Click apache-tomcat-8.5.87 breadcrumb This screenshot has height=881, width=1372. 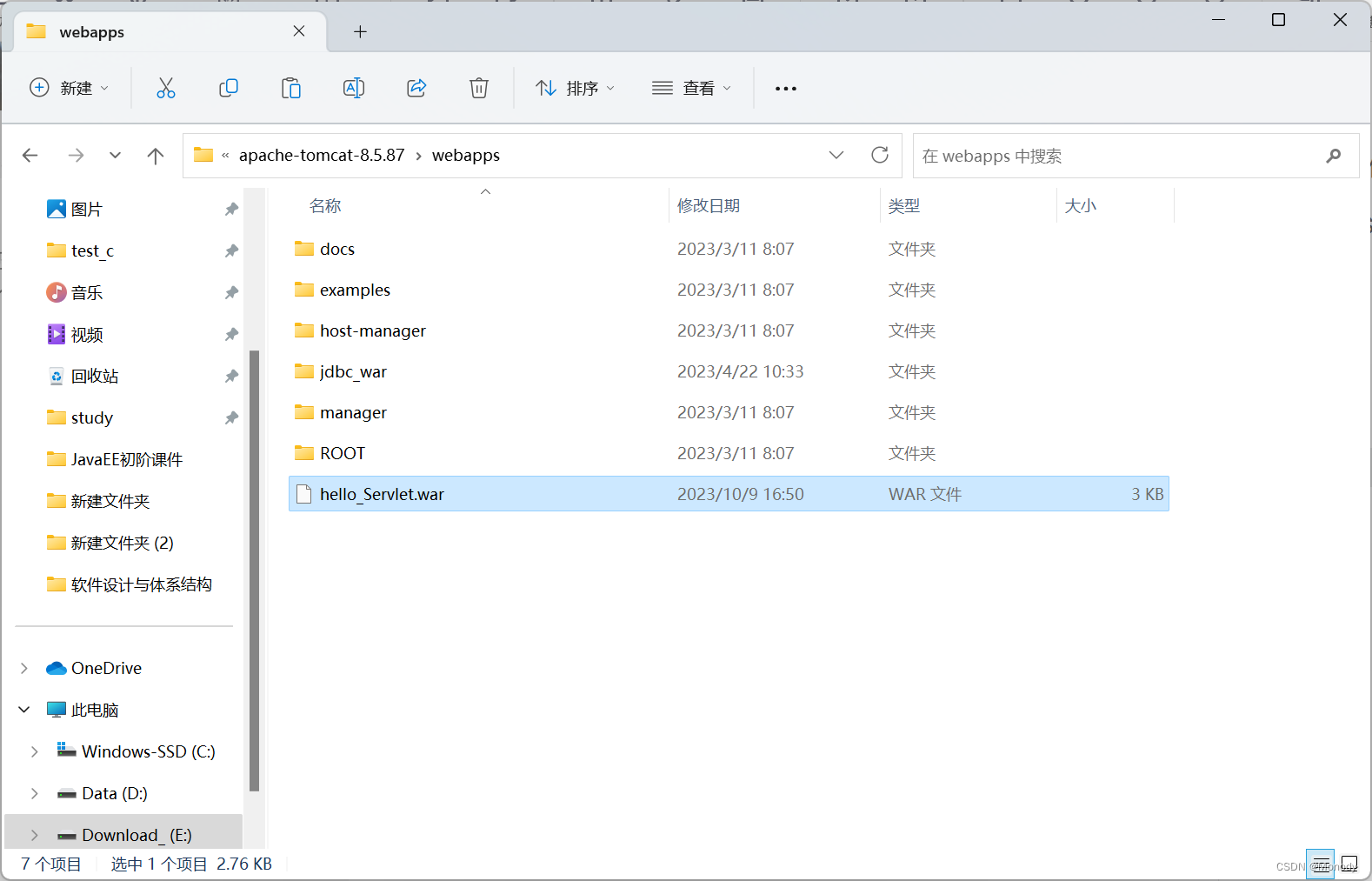coord(322,156)
